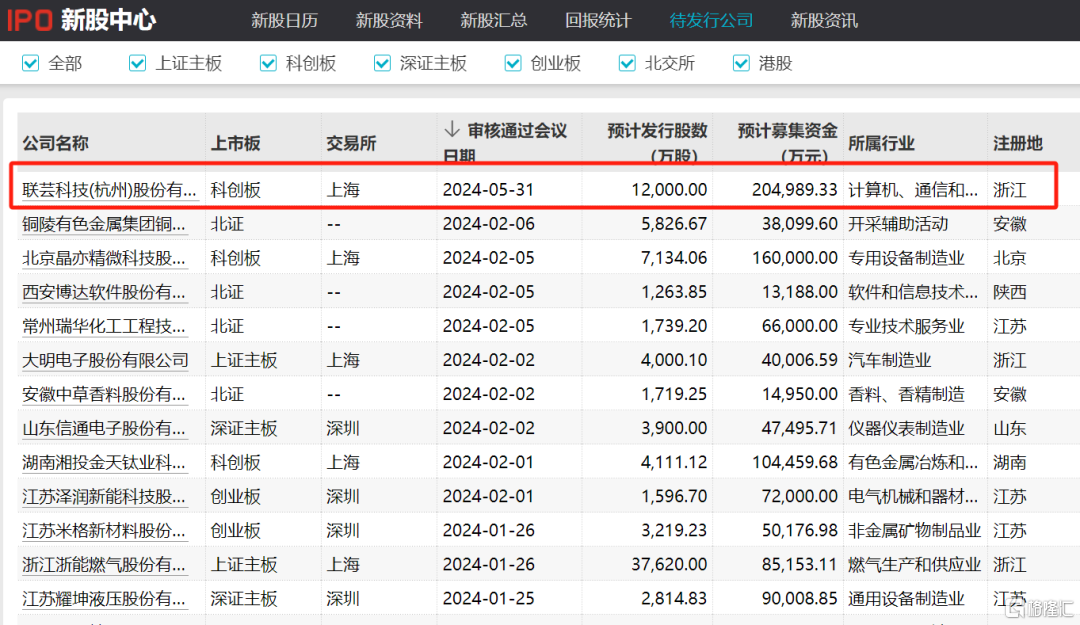The image size is (1080, 625).
Task: Open company link 铜陵有色金属集团铜...
Action: tap(104, 224)
